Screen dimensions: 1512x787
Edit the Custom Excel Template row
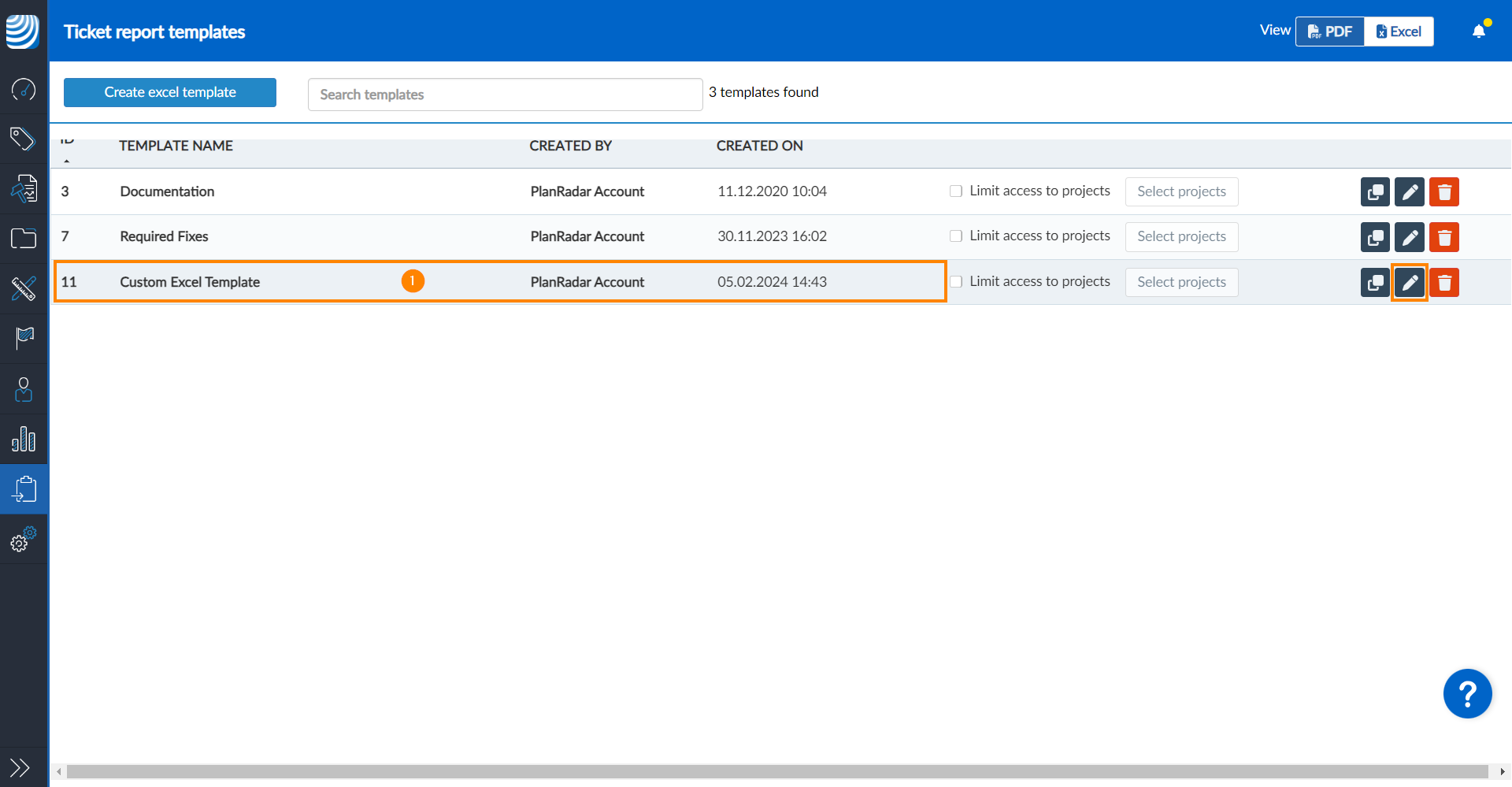point(1409,282)
